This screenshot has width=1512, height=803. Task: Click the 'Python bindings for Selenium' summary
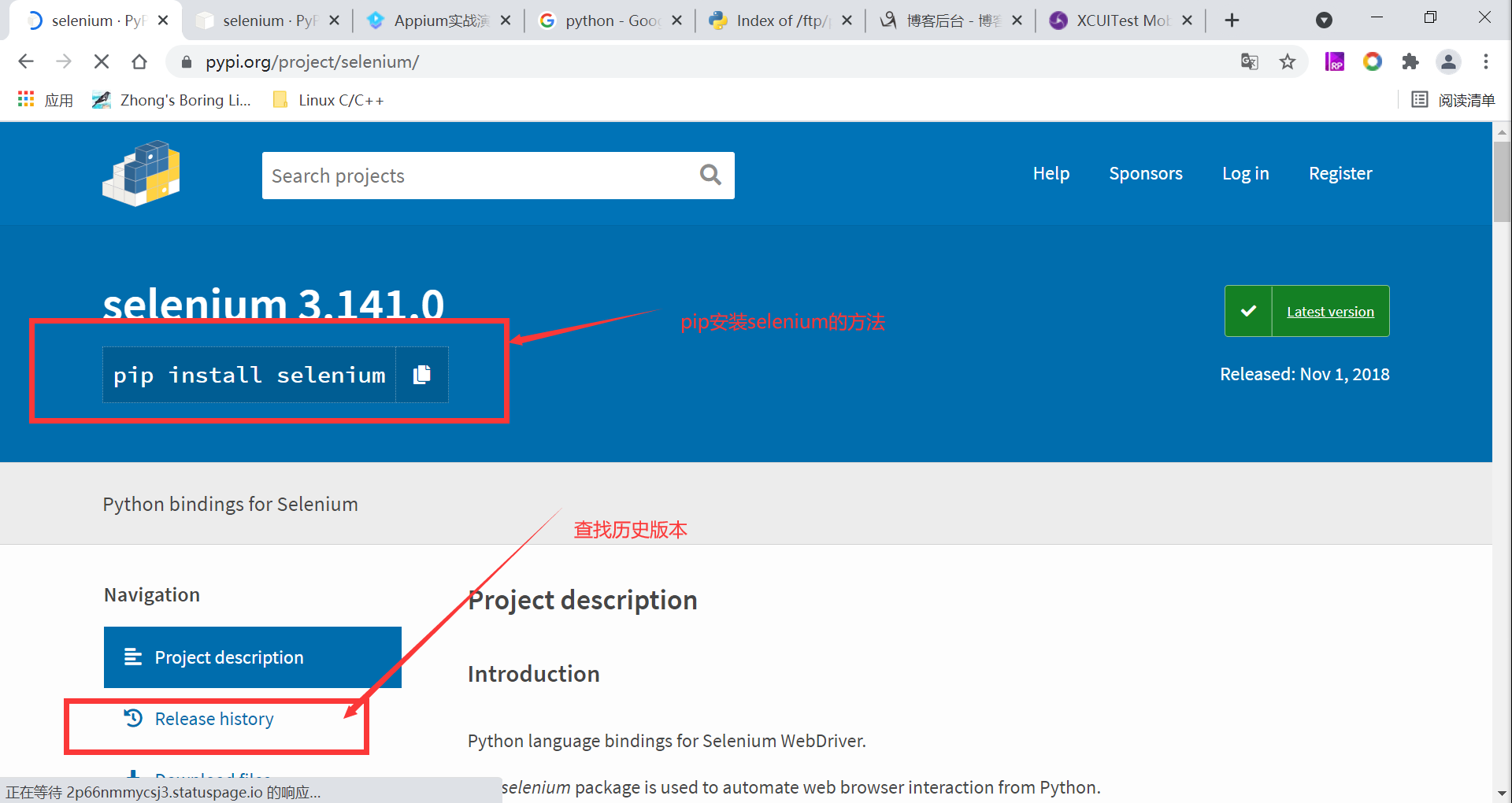click(230, 504)
